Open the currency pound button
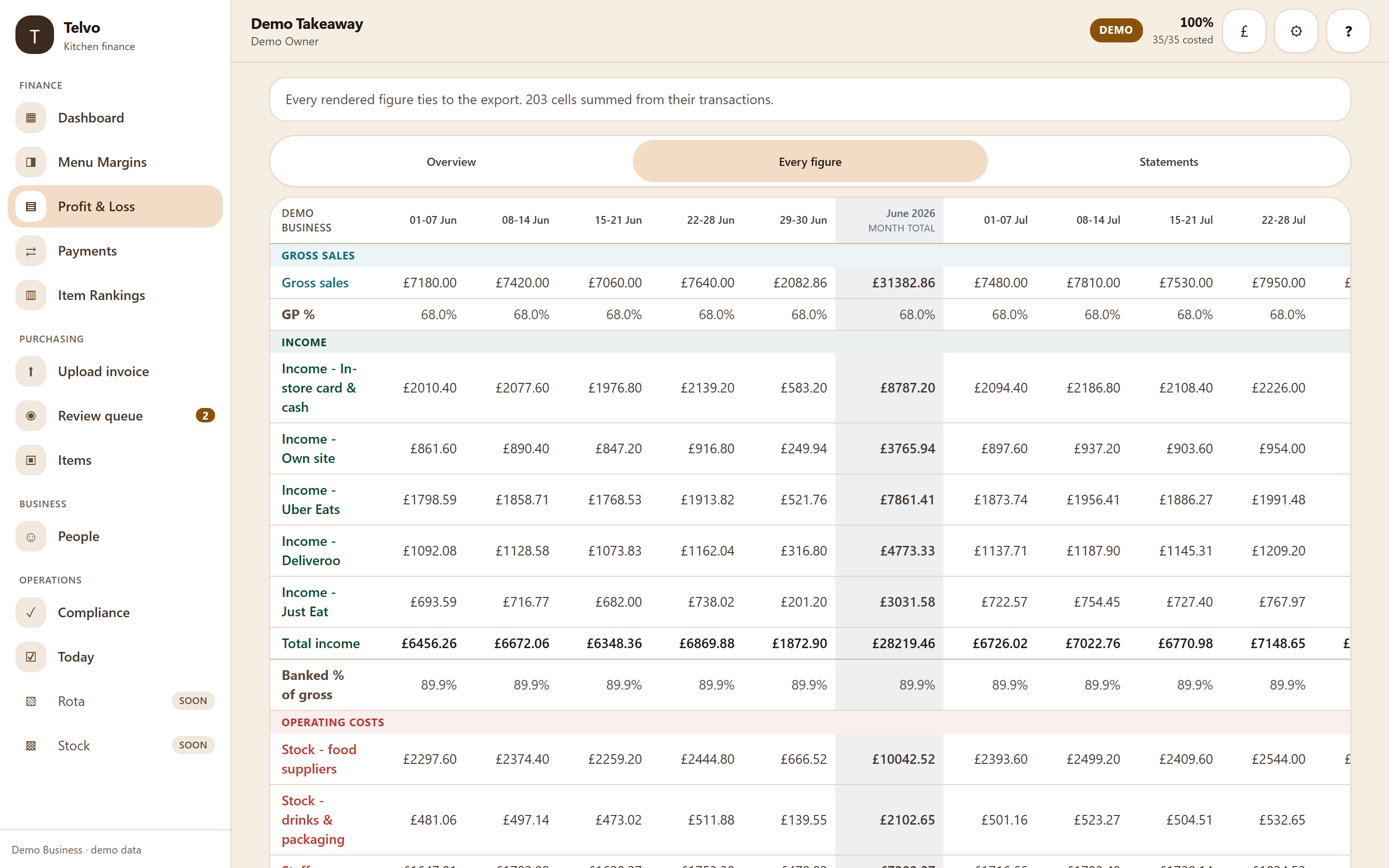Image resolution: width=1389 pixels, height=868 pixels. pos(1244,31)
